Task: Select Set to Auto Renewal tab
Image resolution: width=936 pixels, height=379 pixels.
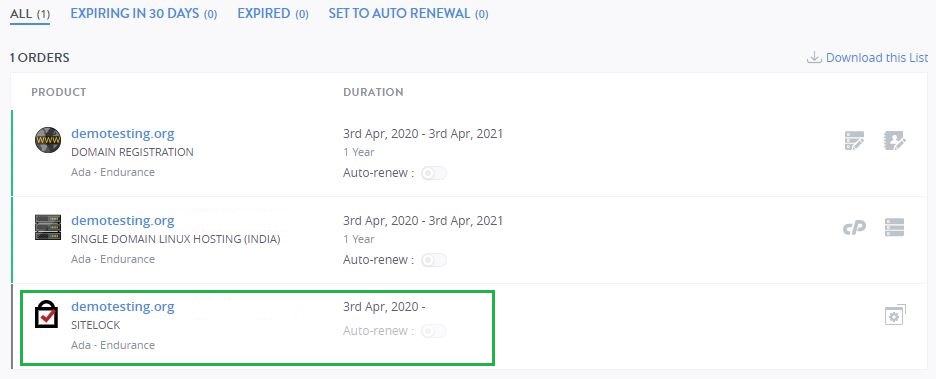Action: [408, 13]
